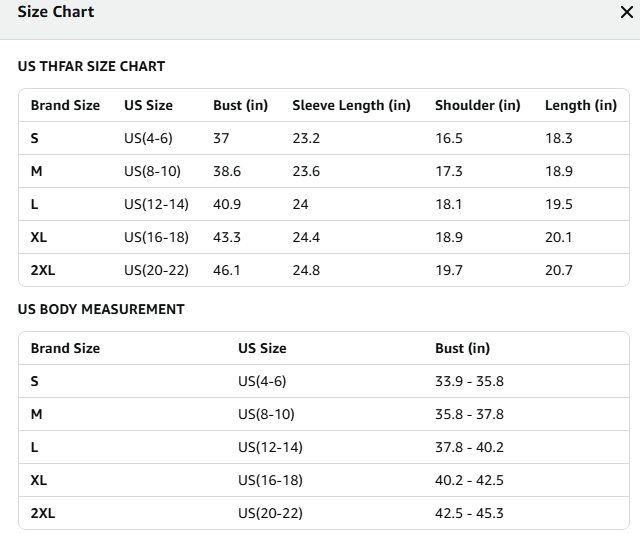Image resolution: width=640 pixels, height=547 pixels.
Task: Click bust value 40.9
Action: click(x=227, y=205)
